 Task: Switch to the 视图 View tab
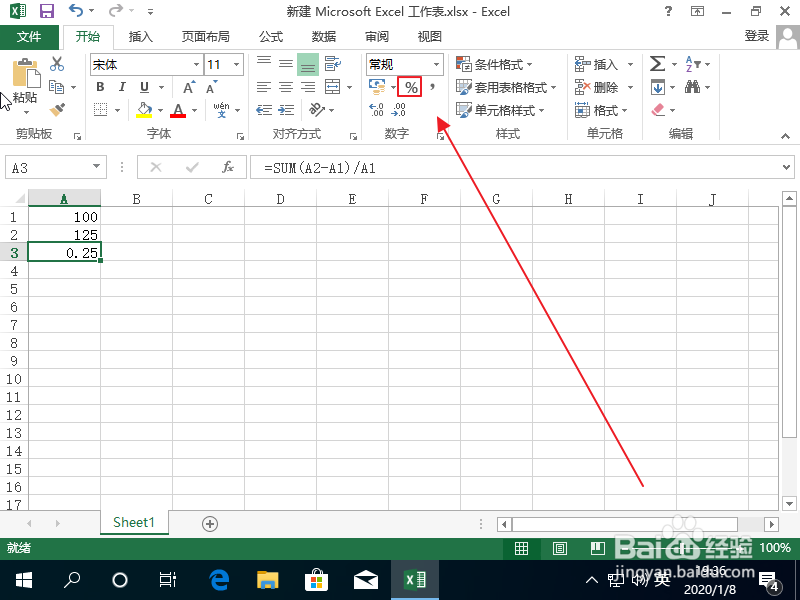click(429, 37)
